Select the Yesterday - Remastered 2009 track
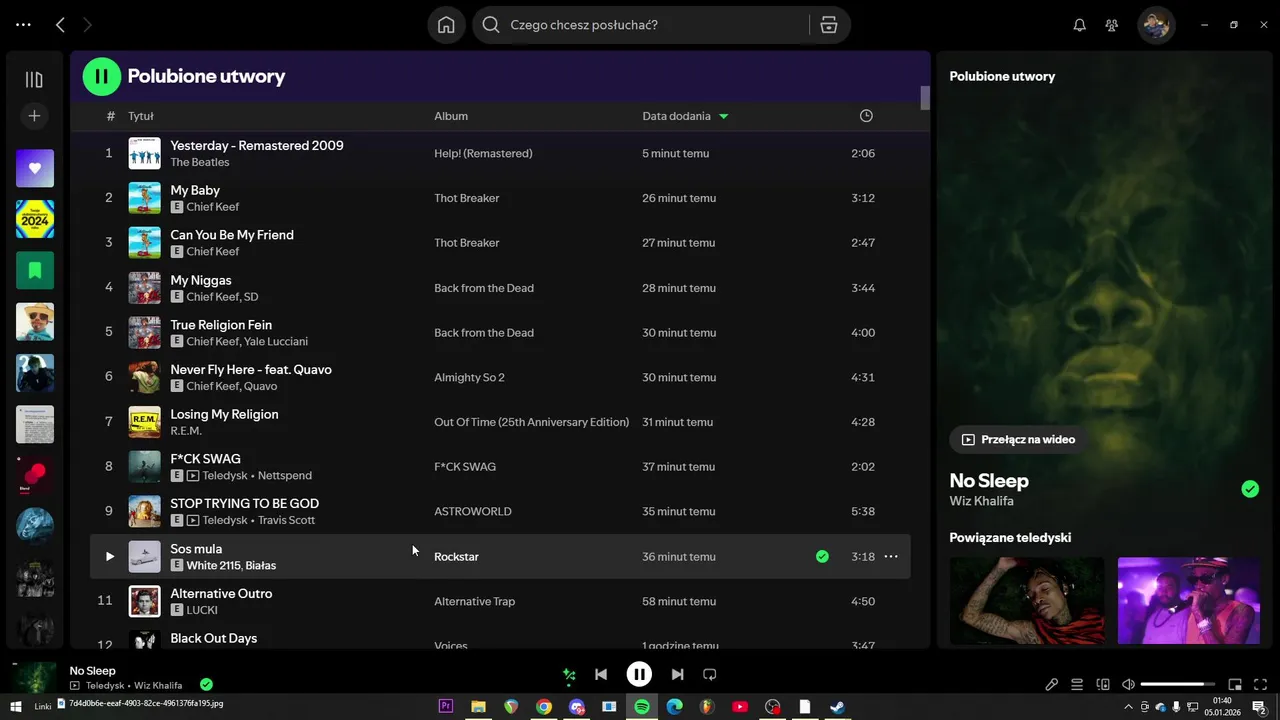Screen dimensions: 1280x720 257,146
